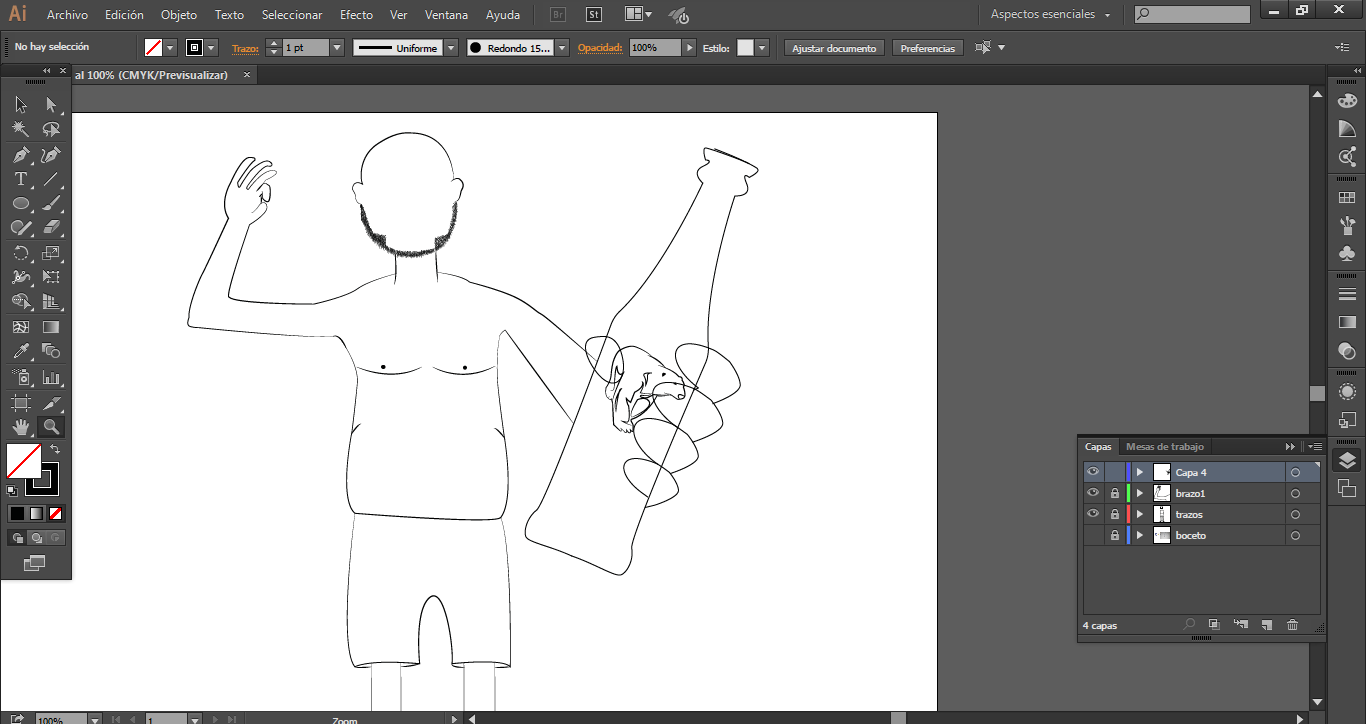Pick the Magic Wand tool

click(x=21, y=129)
